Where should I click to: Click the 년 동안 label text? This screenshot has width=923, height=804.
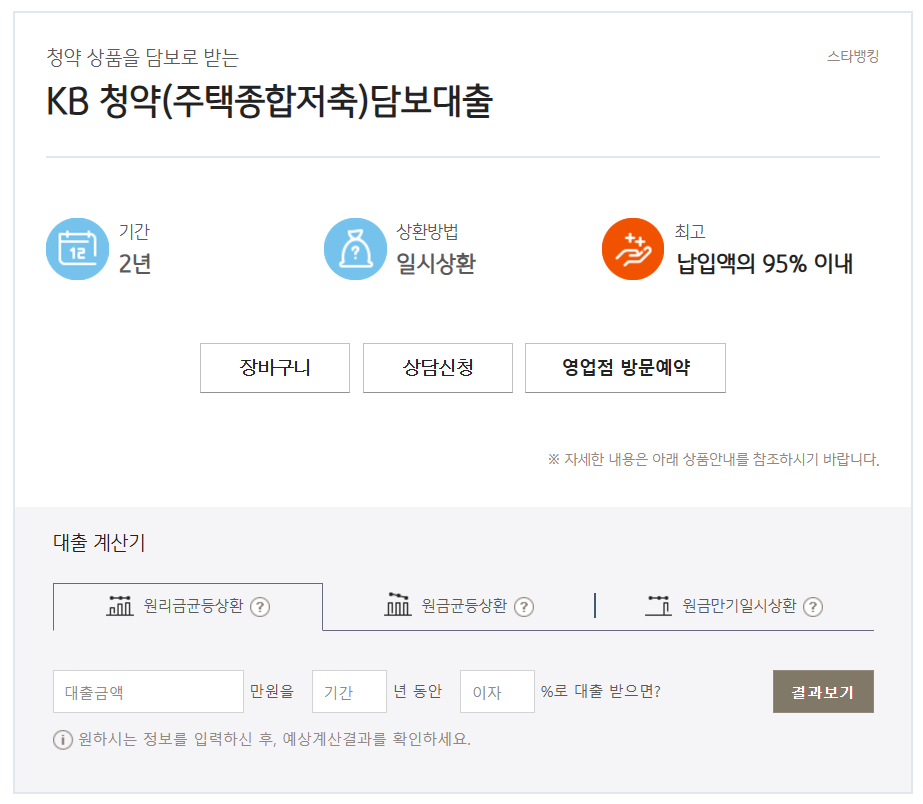(x=417, y=691)
